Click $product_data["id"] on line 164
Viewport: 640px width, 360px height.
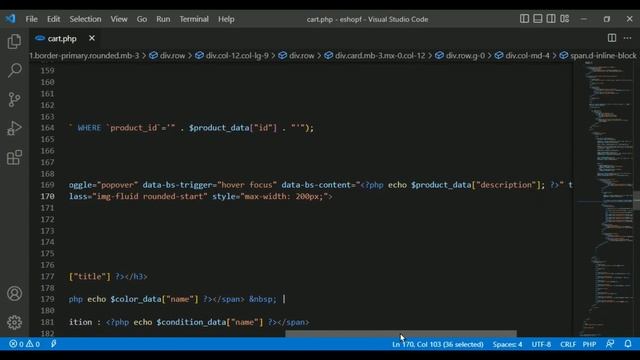tap(233, 128)
